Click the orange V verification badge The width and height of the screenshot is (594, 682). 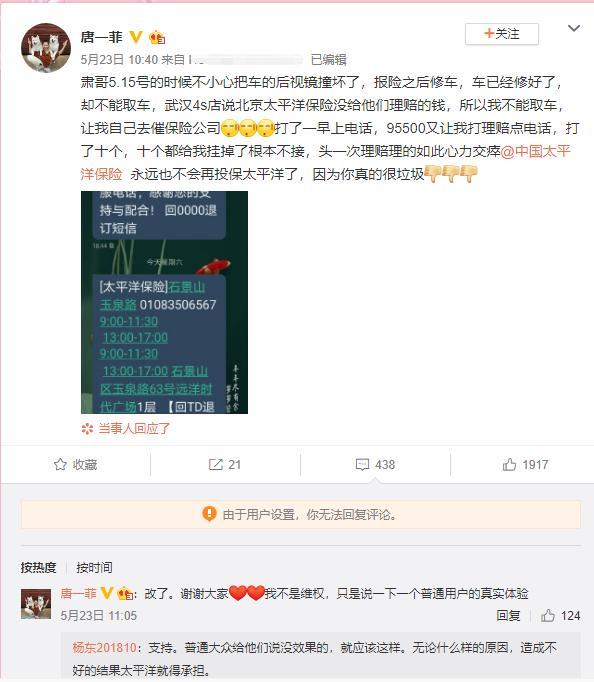pos(136,37)
